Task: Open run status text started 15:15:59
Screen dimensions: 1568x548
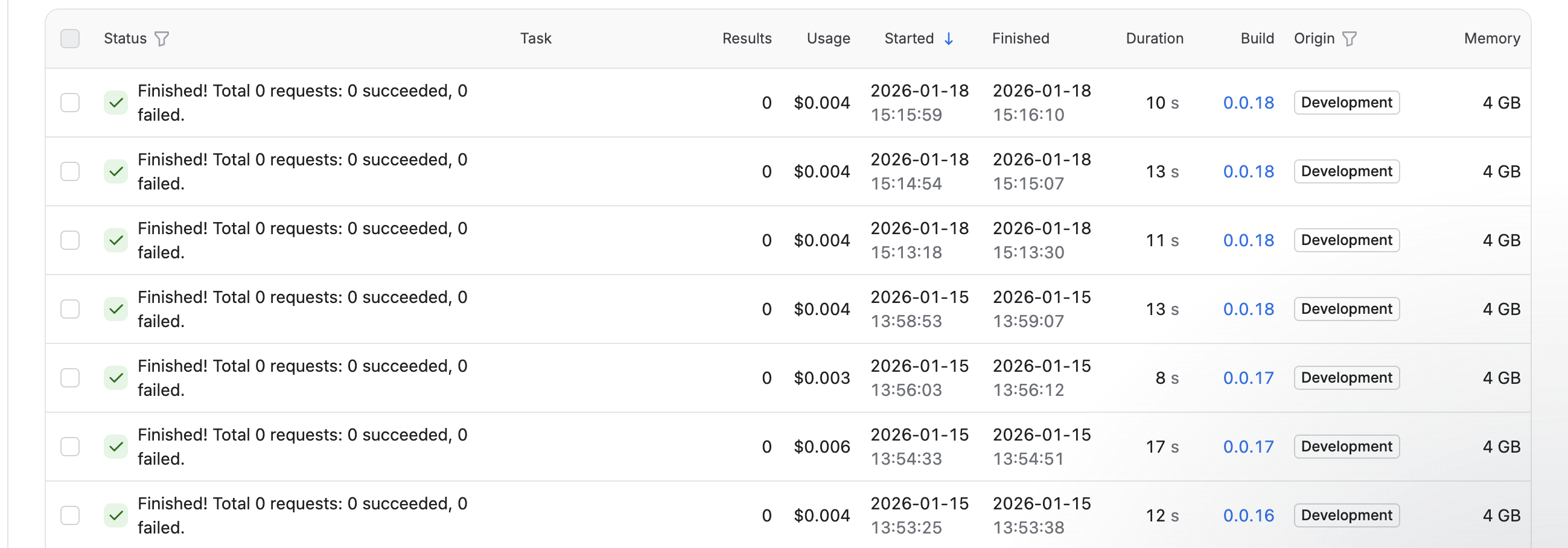Action: point(302,103)
